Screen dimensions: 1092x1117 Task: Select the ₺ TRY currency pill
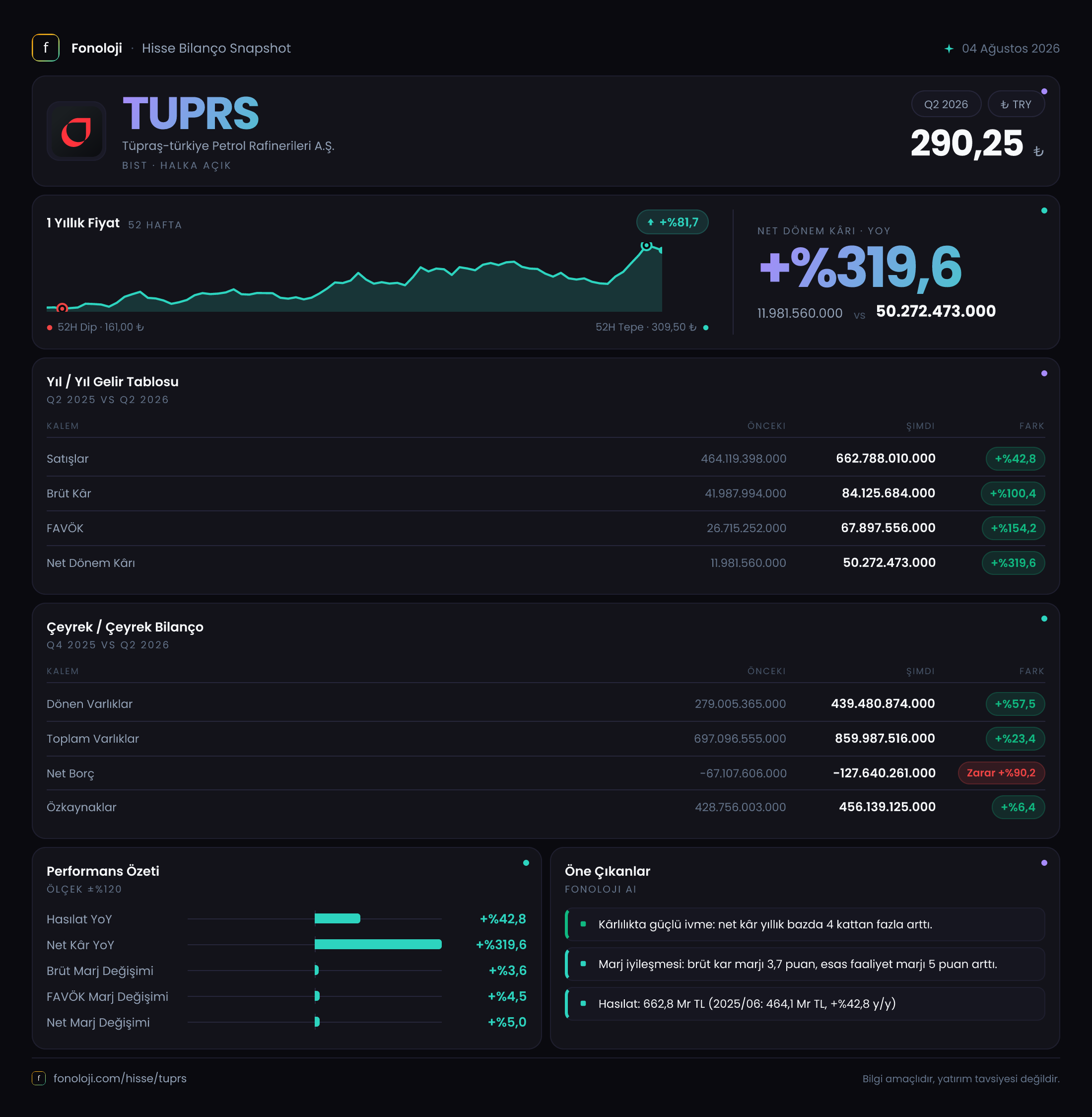1016,104
